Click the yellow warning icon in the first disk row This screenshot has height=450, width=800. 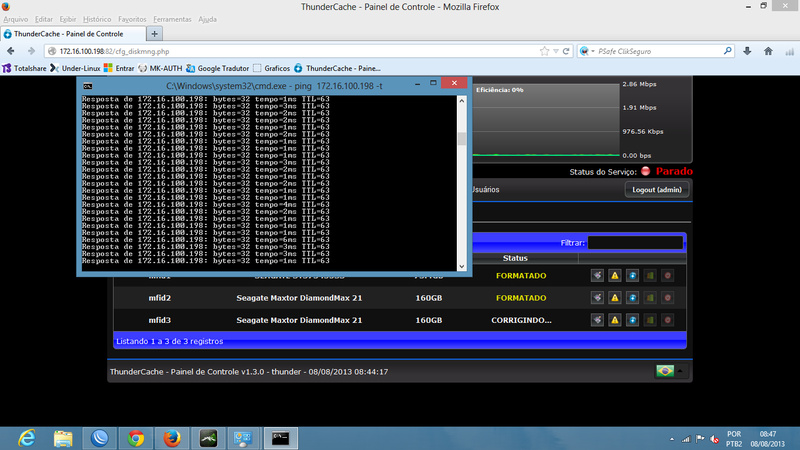pos(615,276)
